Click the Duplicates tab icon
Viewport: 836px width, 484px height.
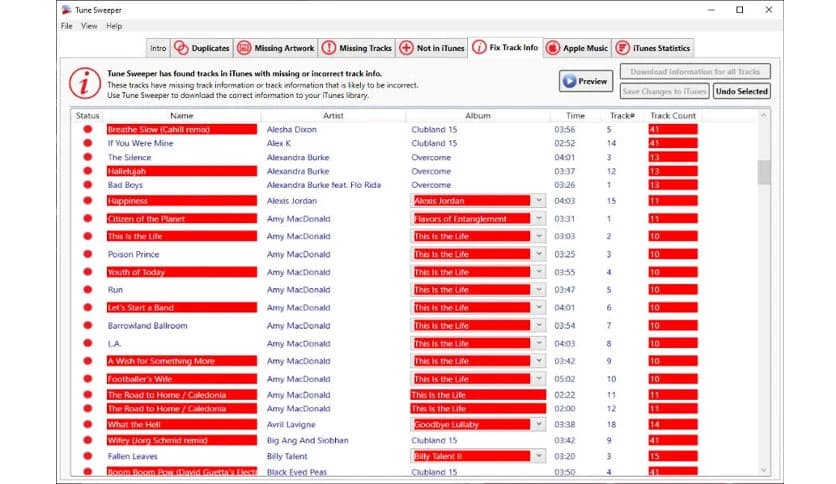[181, 48]
